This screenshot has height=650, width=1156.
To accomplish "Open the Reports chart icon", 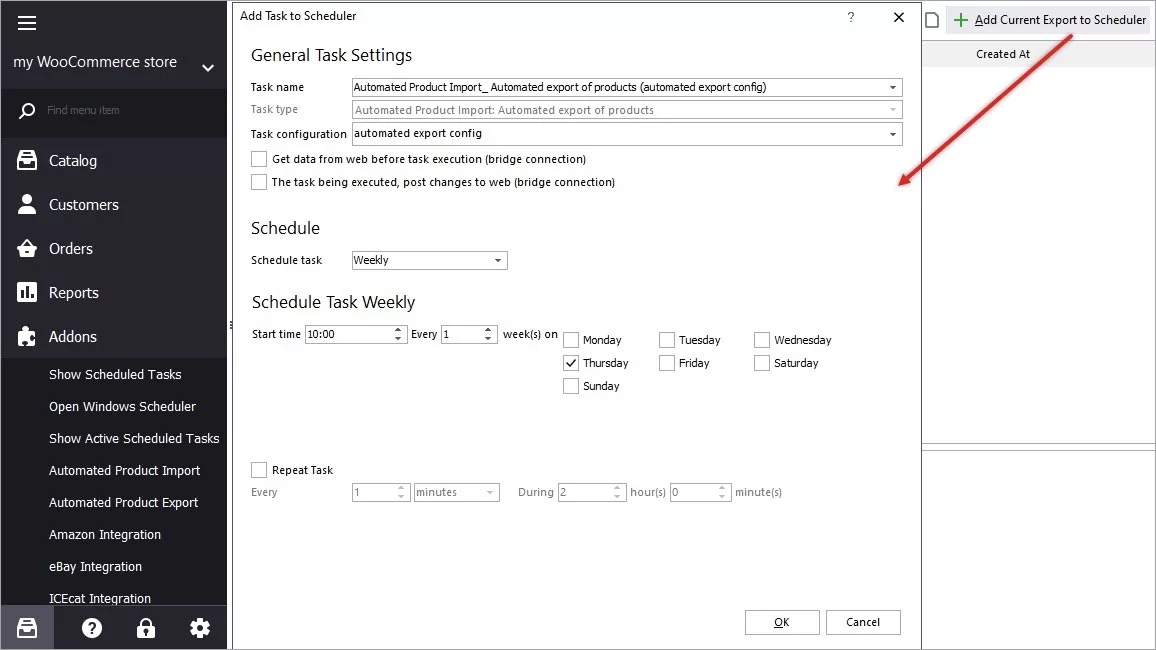I will (27, 292).
